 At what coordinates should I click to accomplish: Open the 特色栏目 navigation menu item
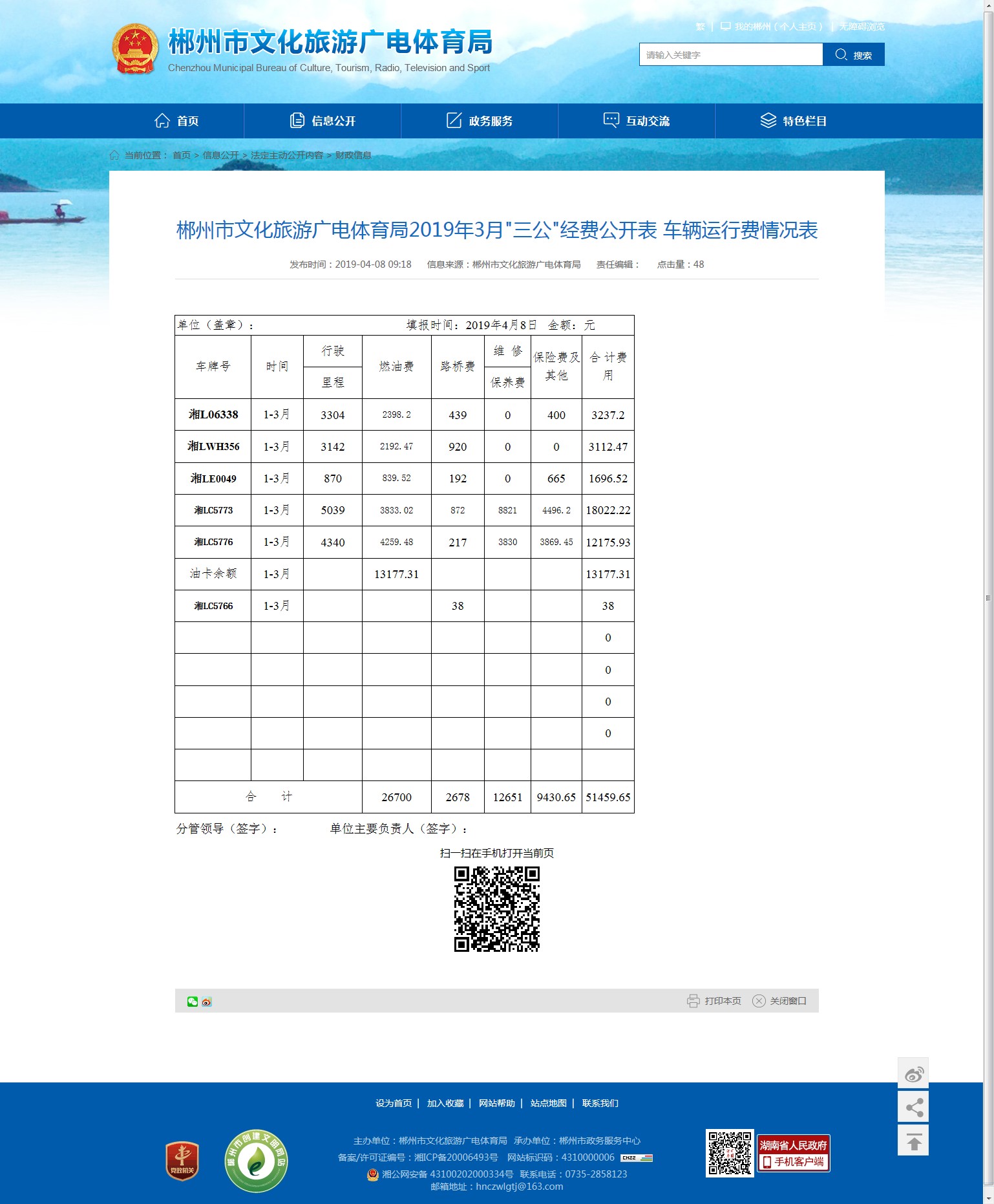[794, 121]
